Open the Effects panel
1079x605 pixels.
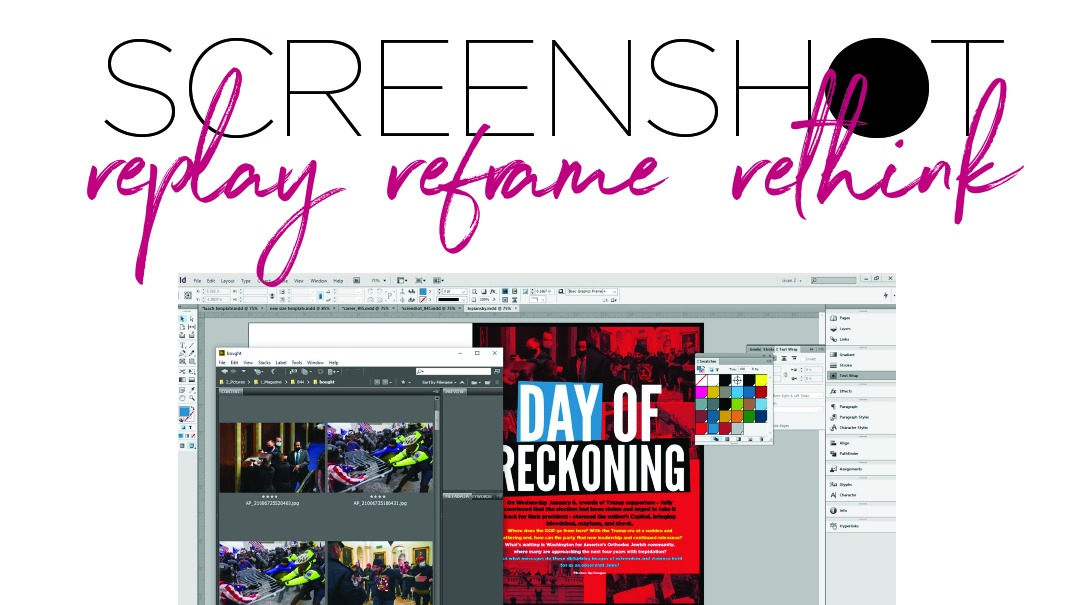click(844, 391)
